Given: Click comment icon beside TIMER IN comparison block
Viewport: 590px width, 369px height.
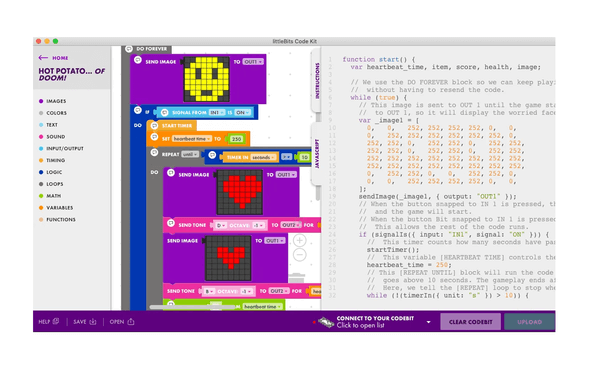Looking at the screenshot, I should pyautogui.click(x=212, y=155).
